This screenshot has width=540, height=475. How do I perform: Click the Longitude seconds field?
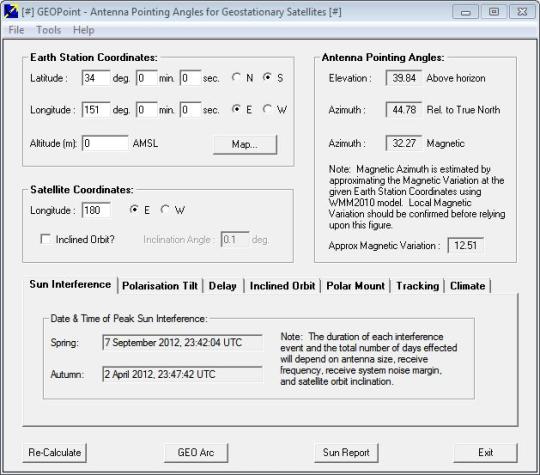click(190, 110)
